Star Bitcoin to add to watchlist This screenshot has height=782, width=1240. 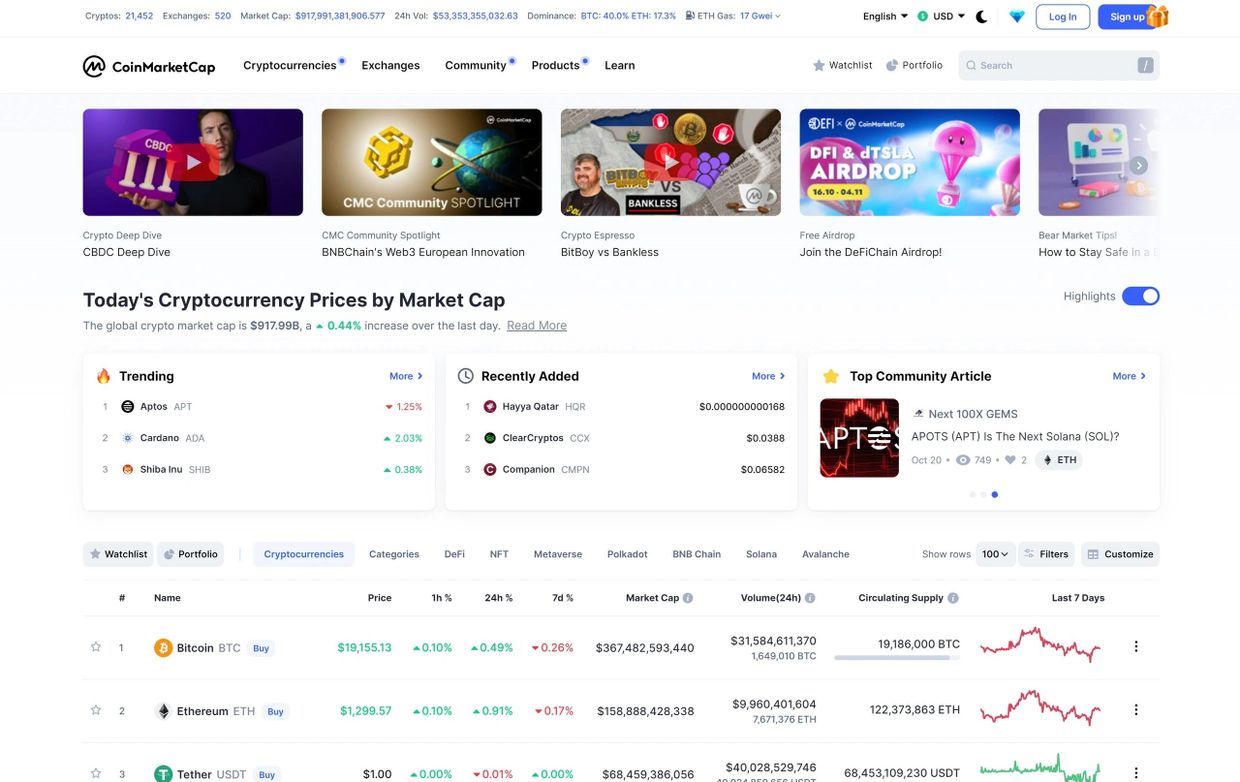pyautogui.click(x=96, y=647)
